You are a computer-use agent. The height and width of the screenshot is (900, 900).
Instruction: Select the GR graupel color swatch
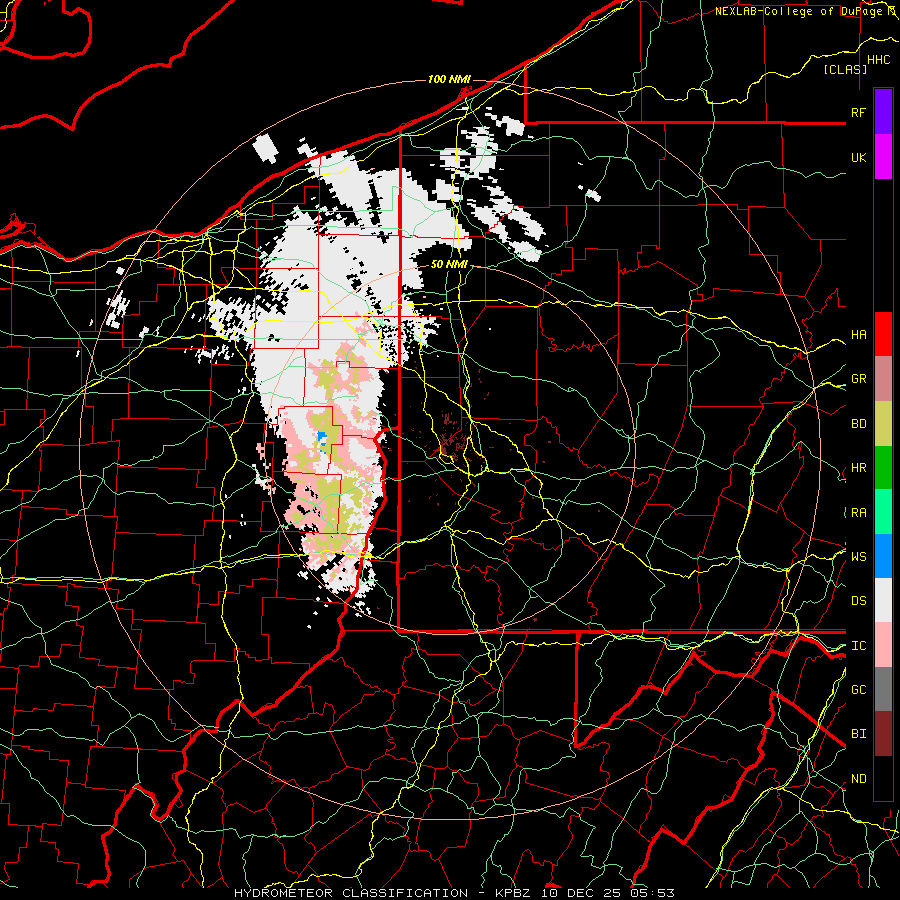coord(883,379)
